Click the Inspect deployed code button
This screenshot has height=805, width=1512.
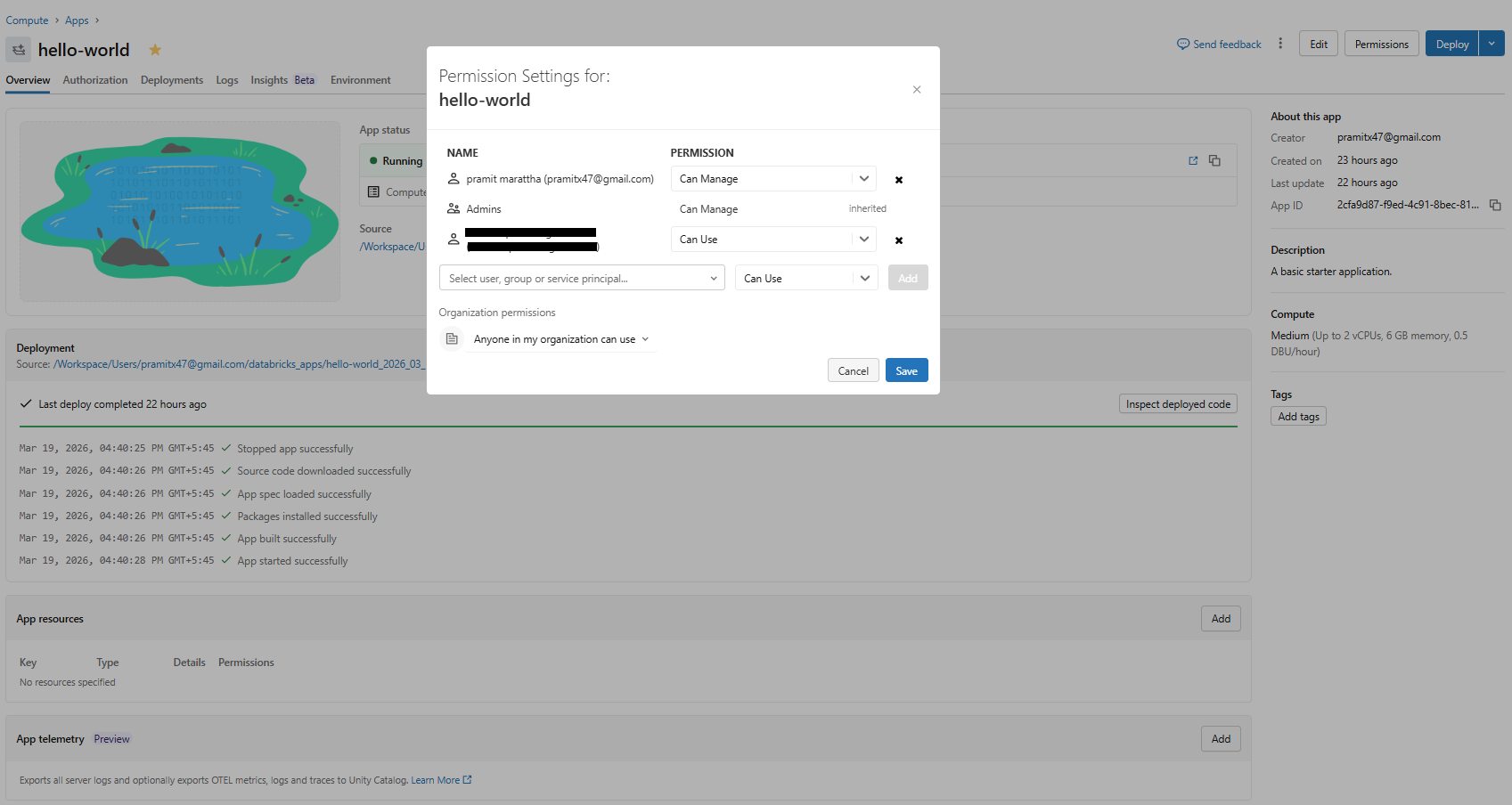click(1177, 402)
